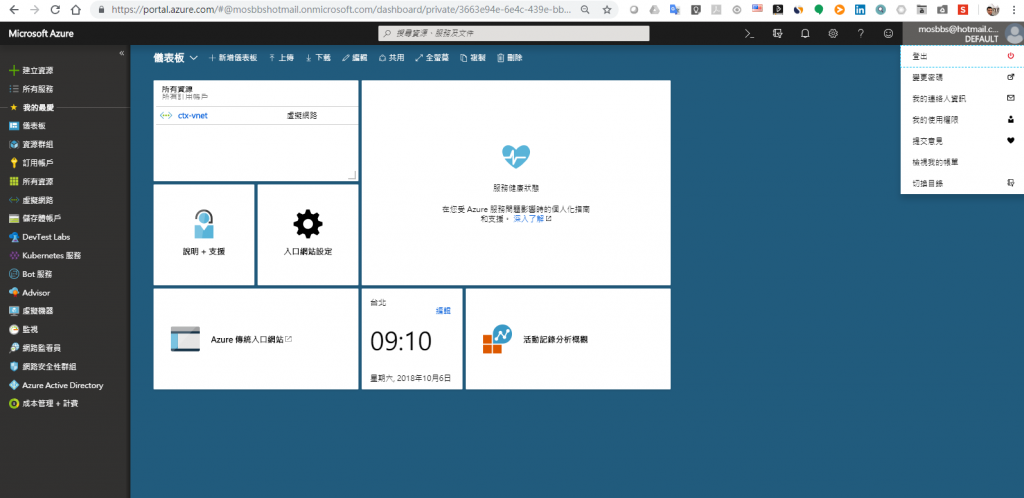Expand the 儀表板 dashboard dropdown chevron
The image size is (1024, 498).
tap(194, 58)
